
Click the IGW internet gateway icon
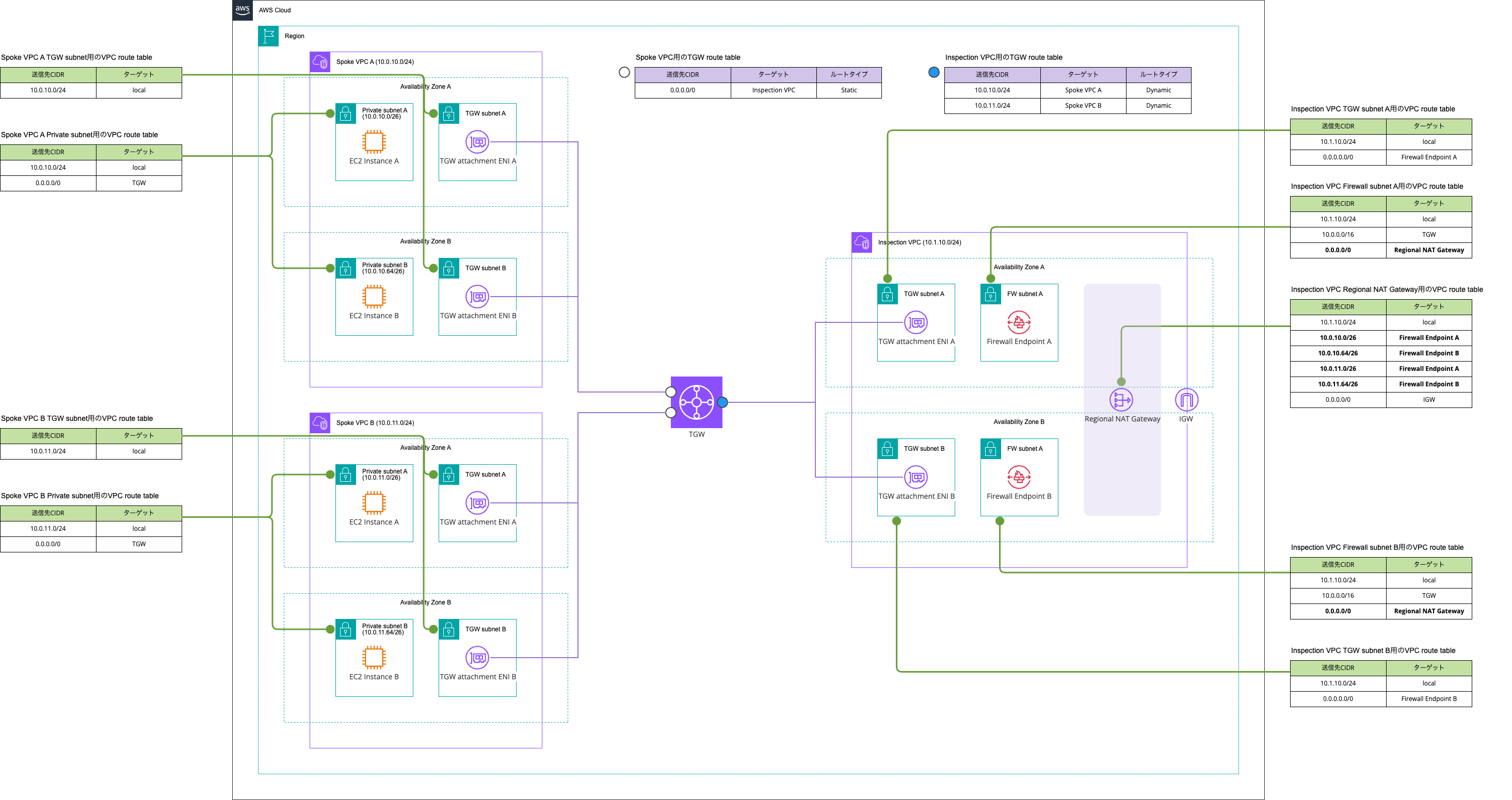point(1186,400)
